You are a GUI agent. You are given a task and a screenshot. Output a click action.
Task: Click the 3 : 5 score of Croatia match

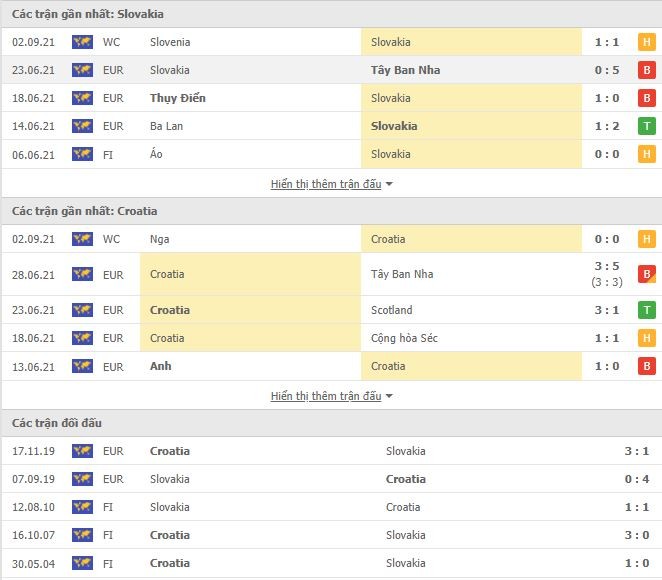pyautogui.click(x=607, y=266)
